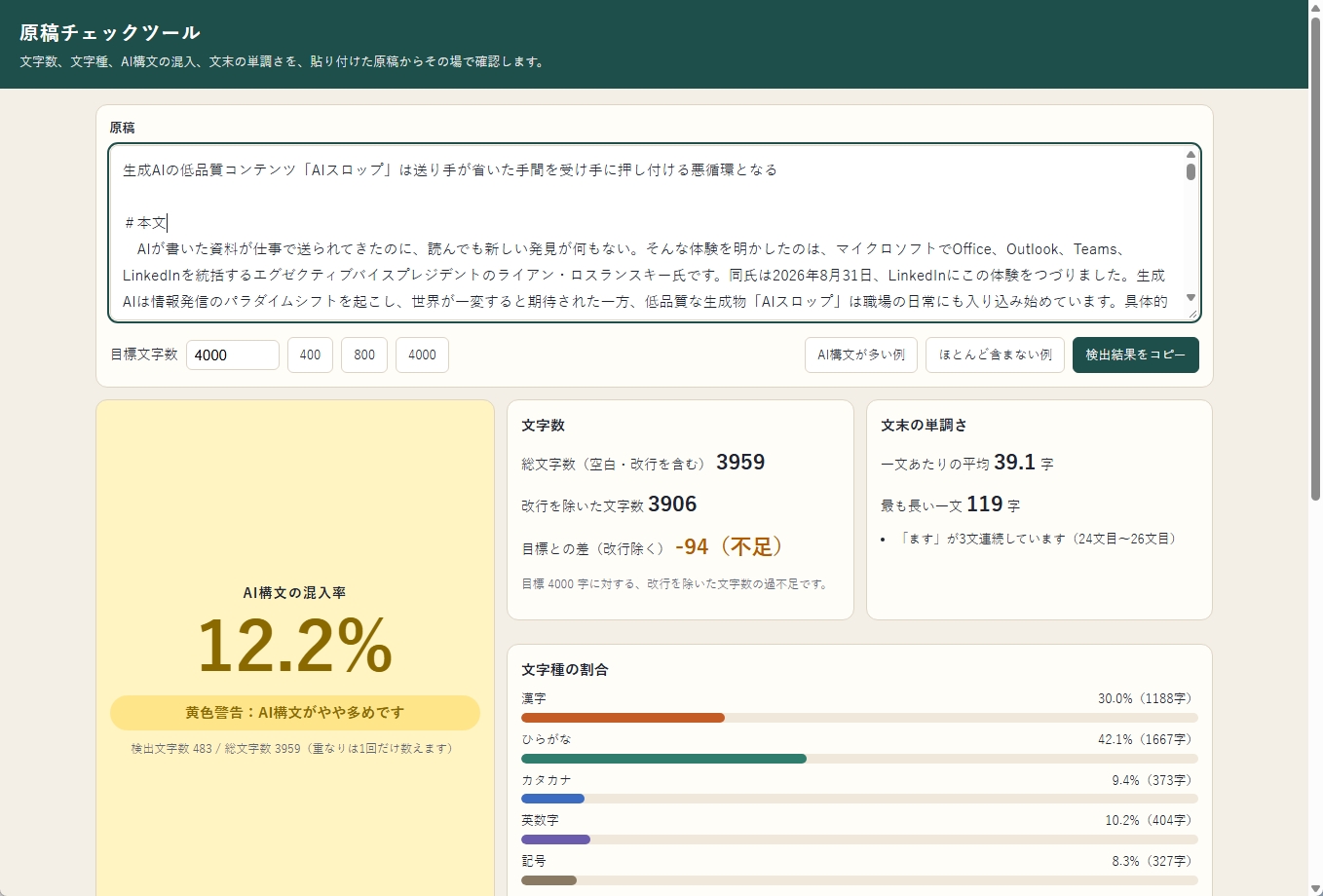This screenshot has height=896, width=1323.
Task: Click the 「ます」が3文連続 warning line
Action: click(1039, 539)
